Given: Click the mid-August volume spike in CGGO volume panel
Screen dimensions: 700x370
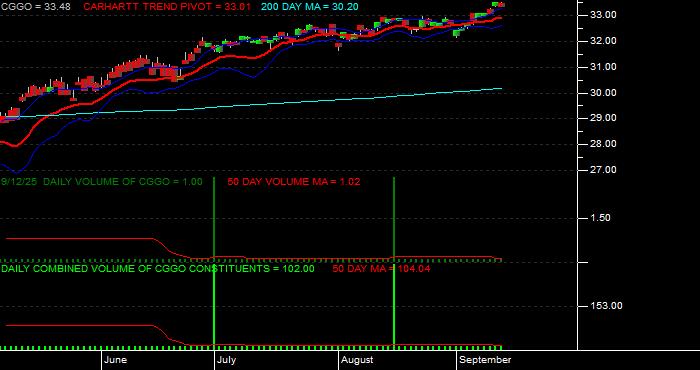Looking at the screenshot, I should pyautogui.click(x=394, y=219).
